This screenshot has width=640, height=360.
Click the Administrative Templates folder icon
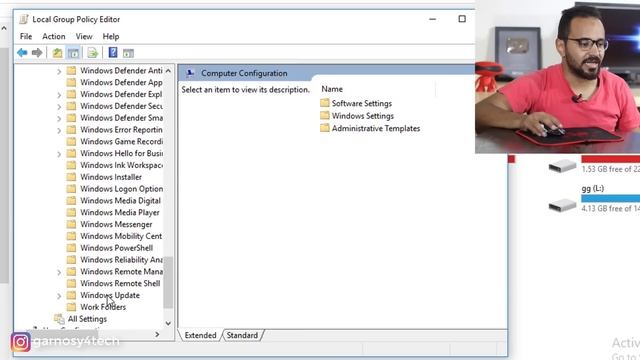pos(325,128)
